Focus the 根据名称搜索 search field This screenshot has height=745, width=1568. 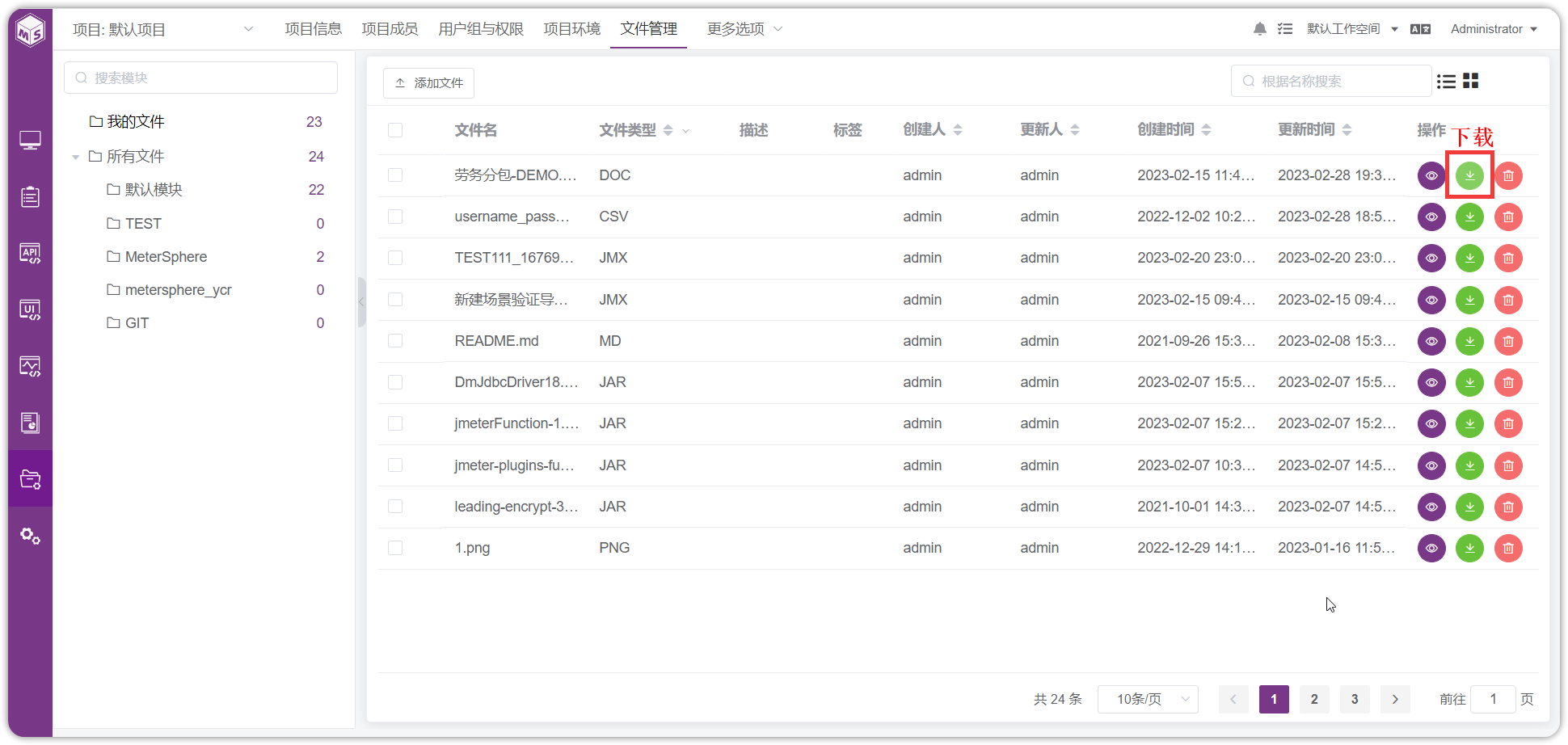point(1331,81)
